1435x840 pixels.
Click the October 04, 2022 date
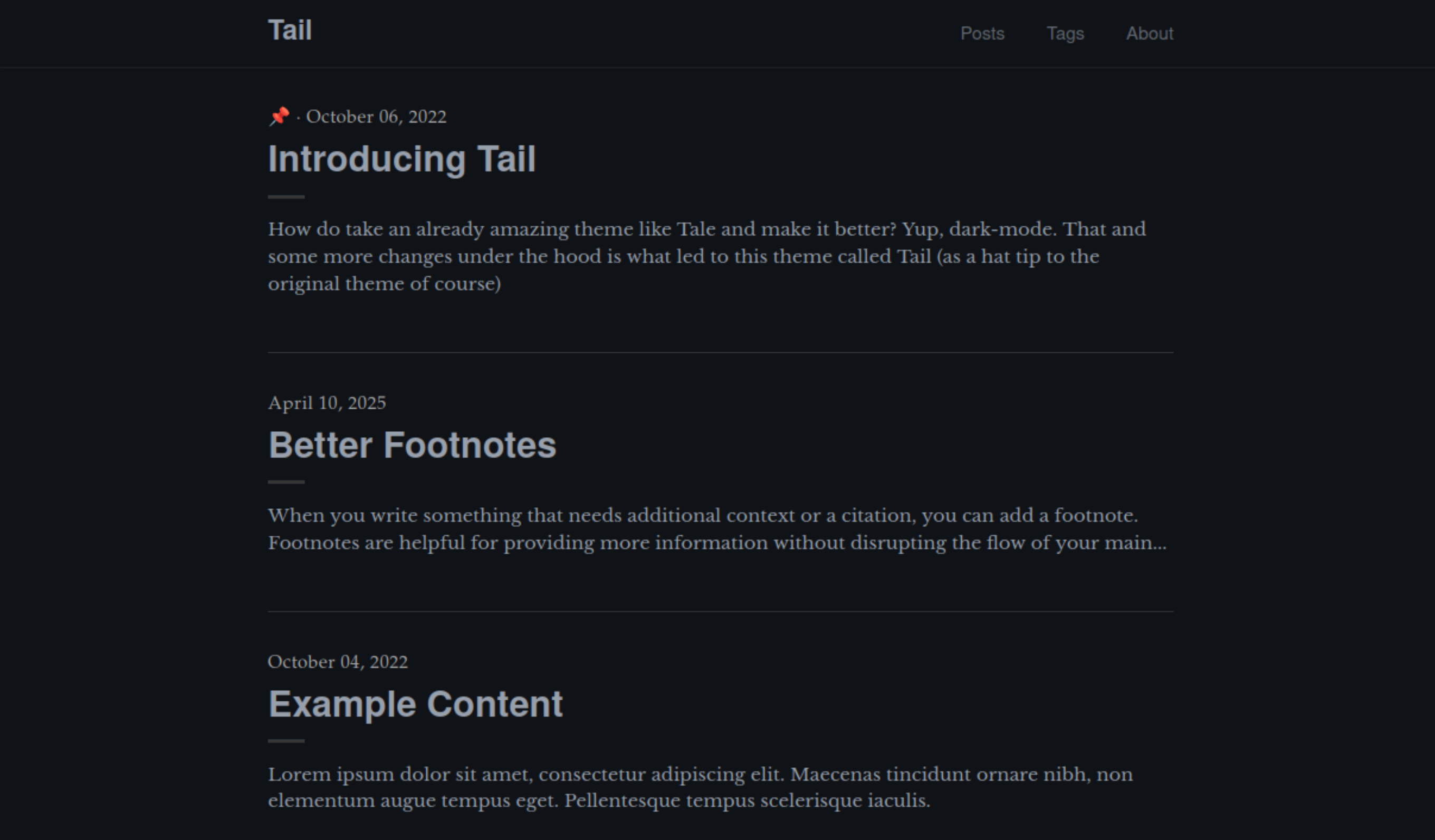(338, 662)
